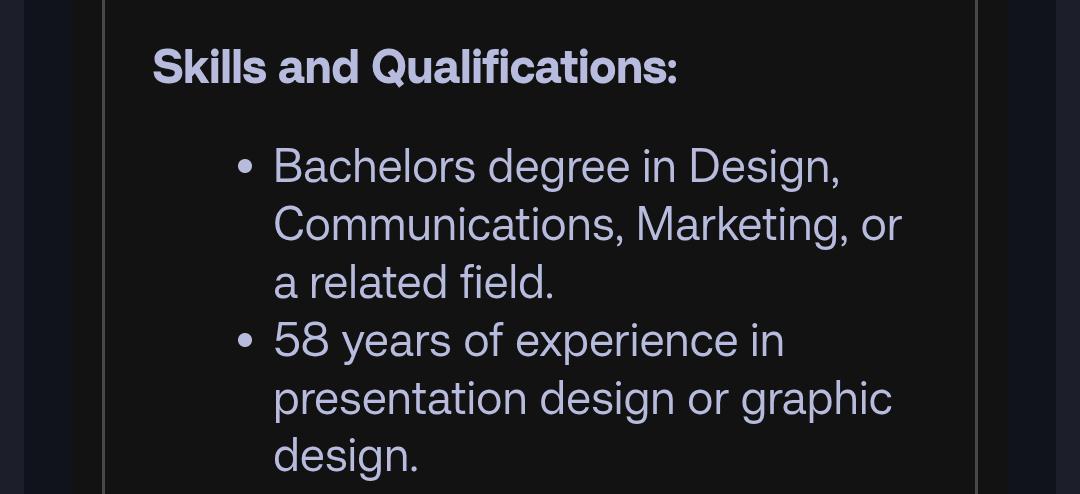Click the number 58
This screenshot has height=494, width=1080.
coord(301,341)
